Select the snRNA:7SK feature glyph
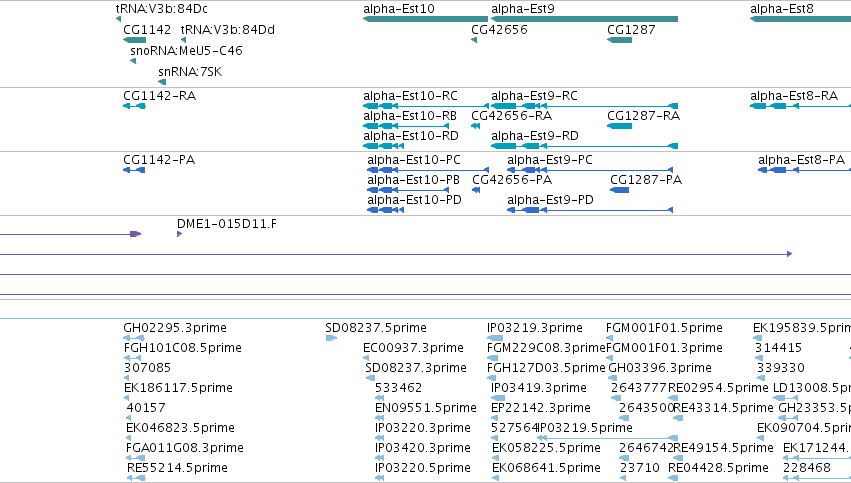 [162, 82]
